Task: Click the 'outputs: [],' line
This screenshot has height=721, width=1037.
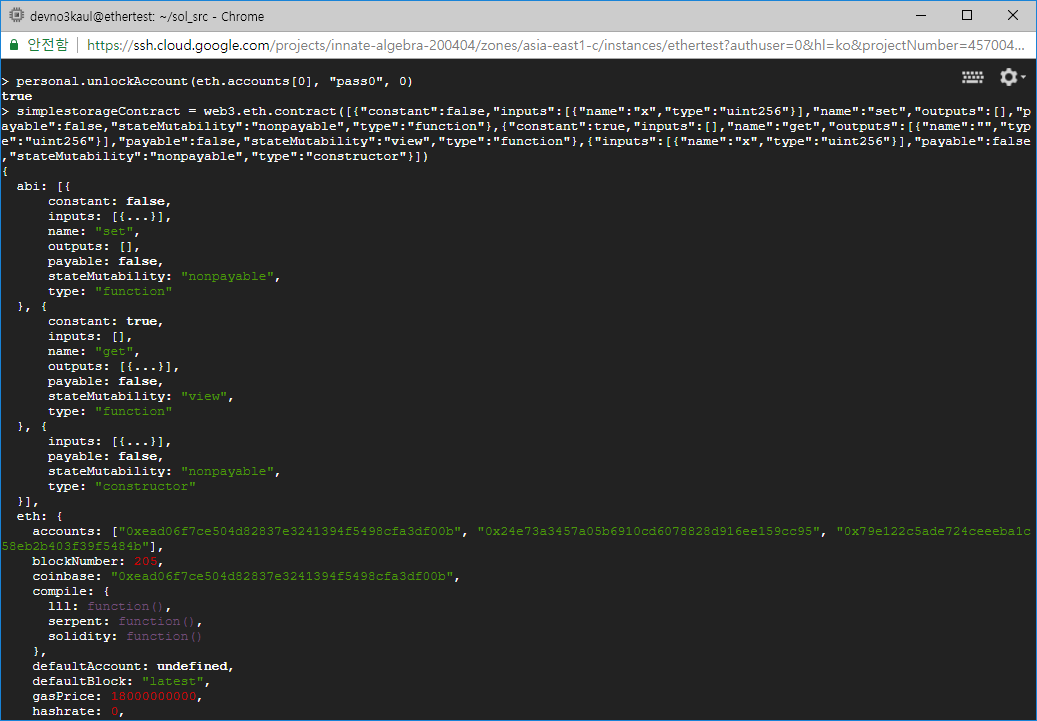Action: coord(94,246)
